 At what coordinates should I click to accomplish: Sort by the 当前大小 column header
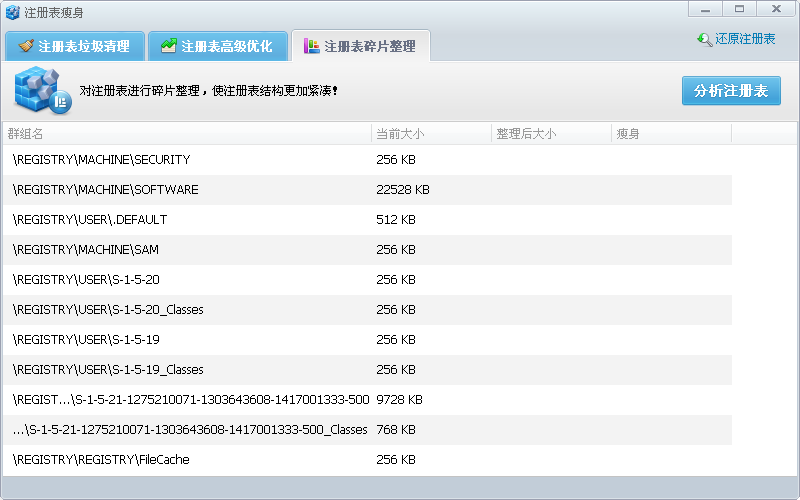point(431,134)
